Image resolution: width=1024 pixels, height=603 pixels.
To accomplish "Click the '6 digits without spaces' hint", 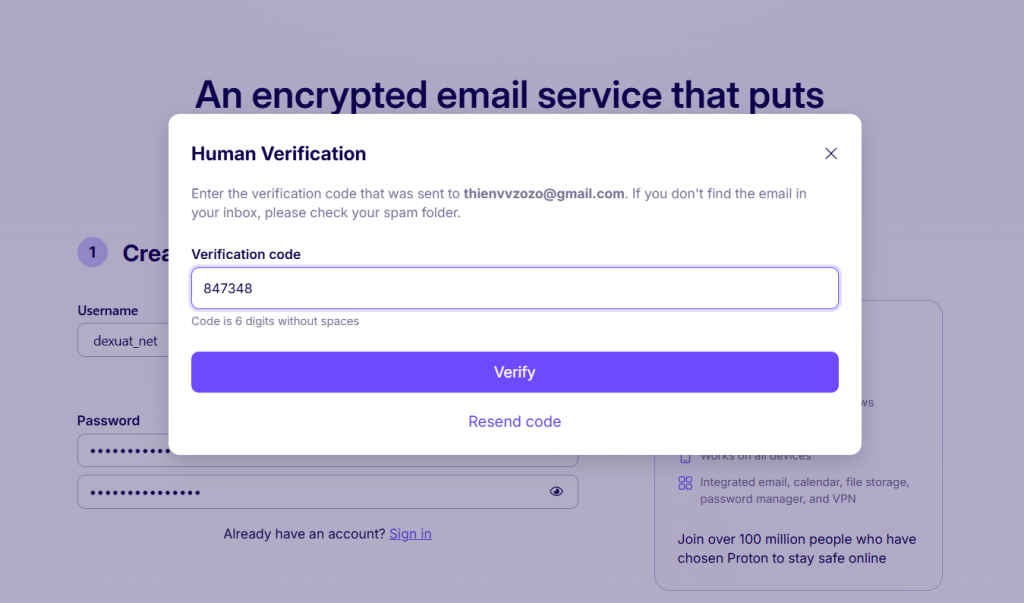I will (x=275, y=321).
